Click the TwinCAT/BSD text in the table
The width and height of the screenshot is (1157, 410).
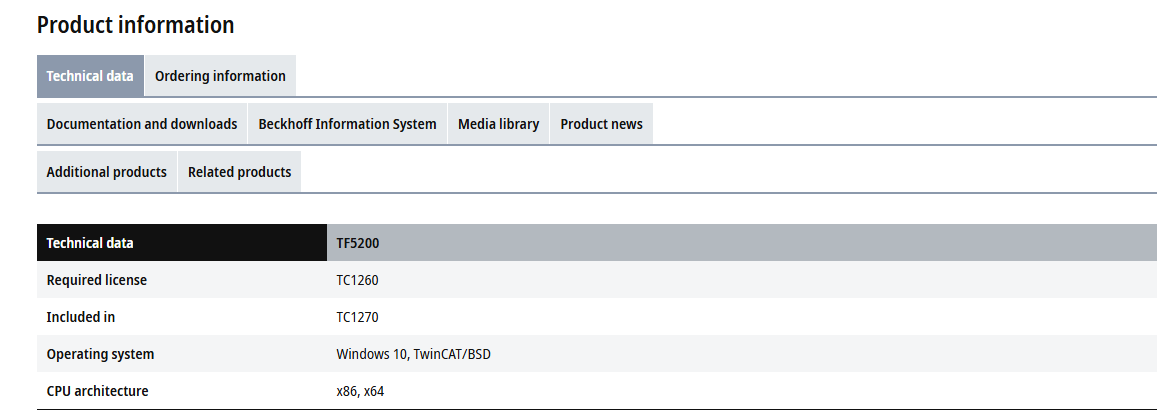coord(452,354)
